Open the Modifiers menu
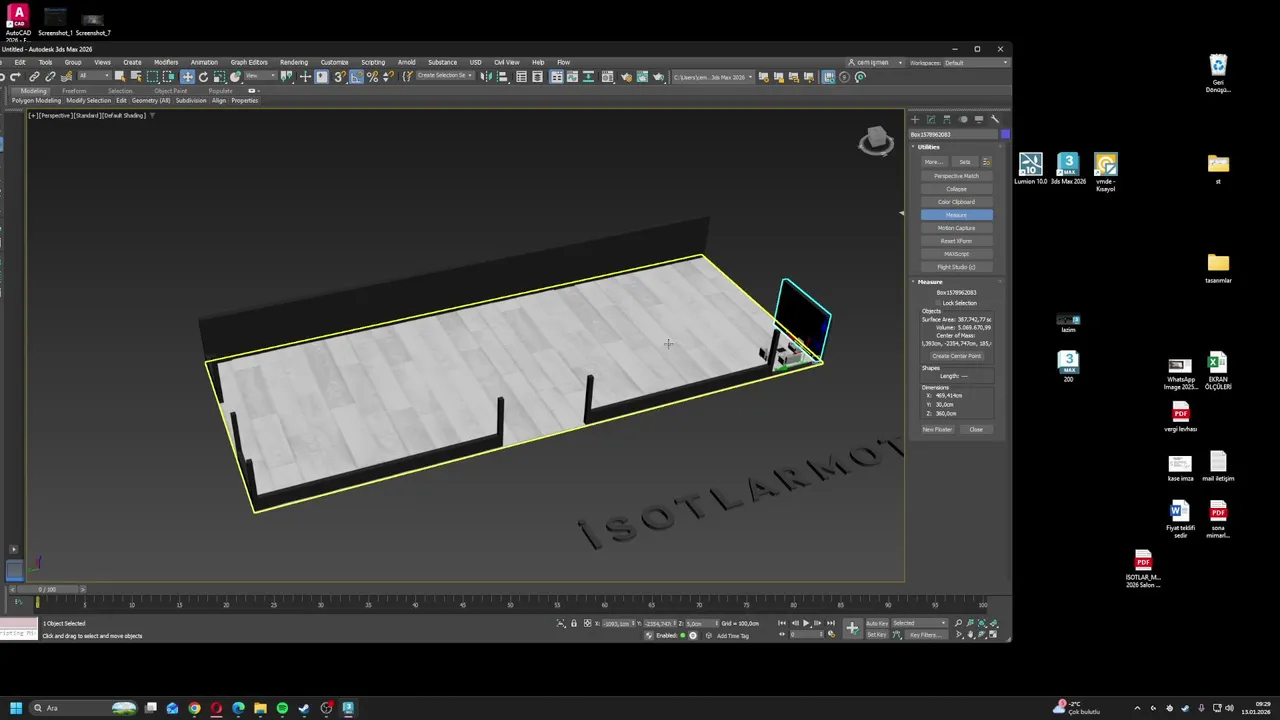This screenshot has height=720, width=1280. [166, 62]
